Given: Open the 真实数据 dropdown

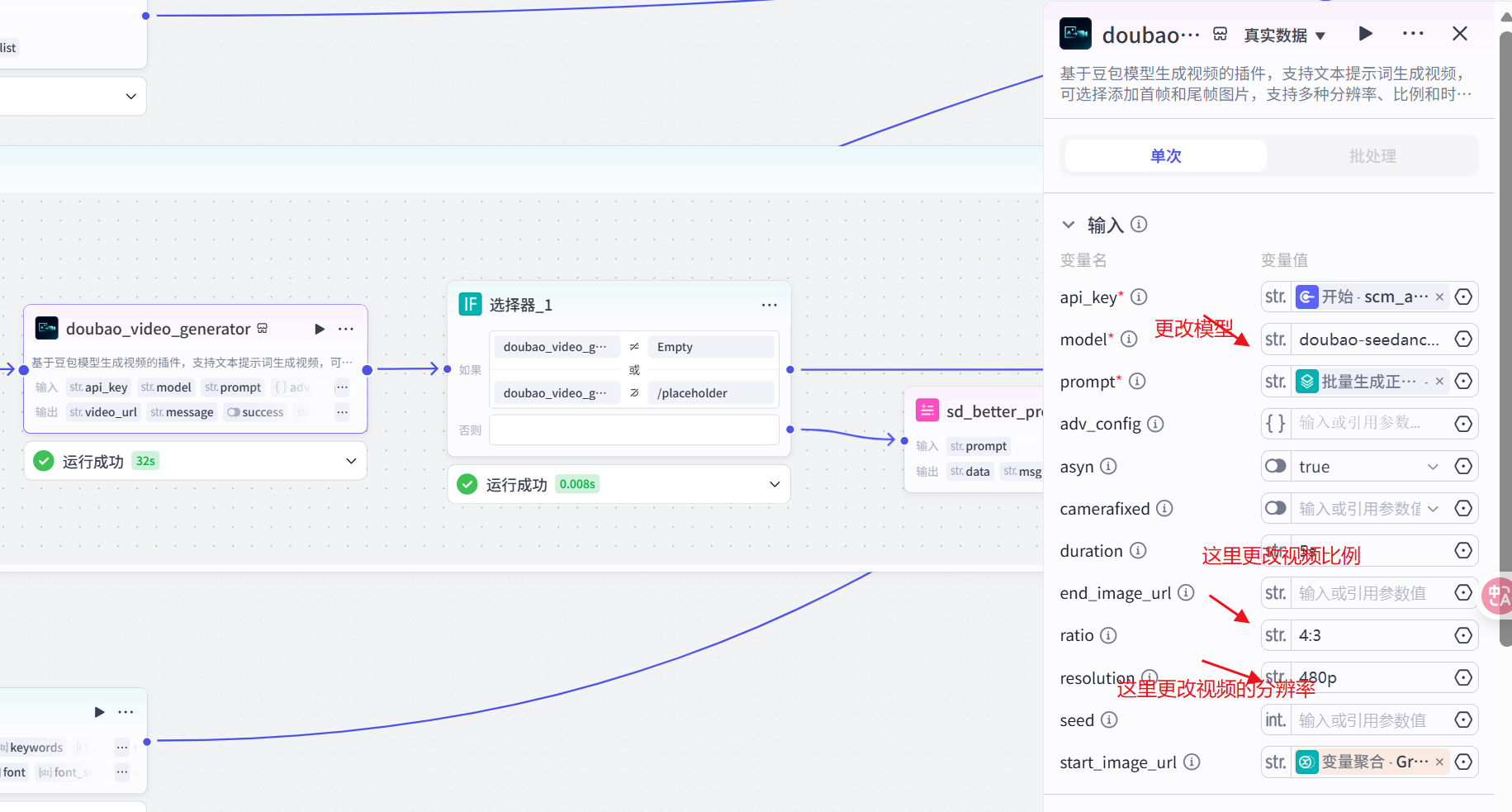Looking at the screenshot, I should pos(1284,36).
